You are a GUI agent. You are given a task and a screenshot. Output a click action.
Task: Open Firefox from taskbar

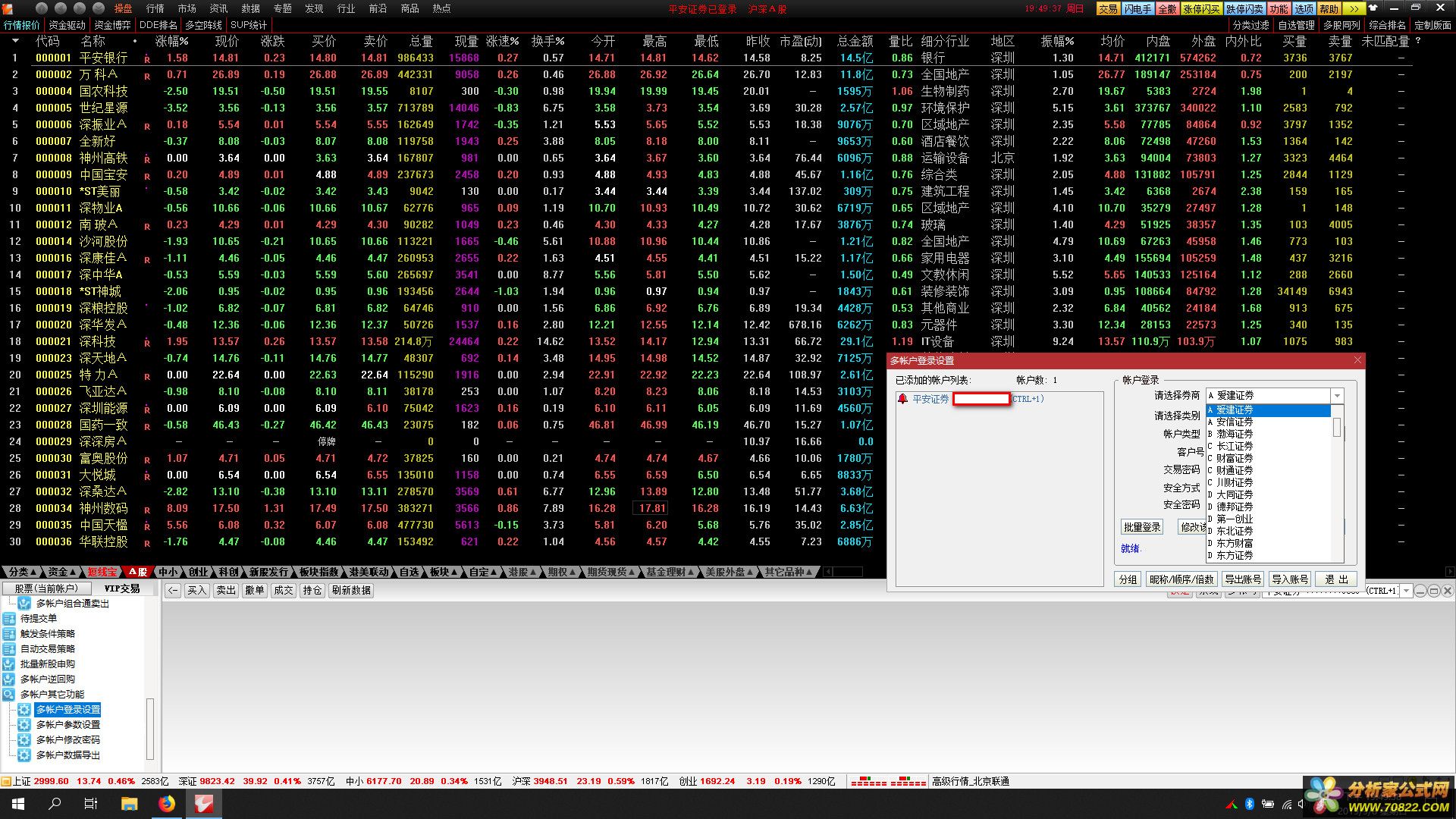pyautogui.click(x=167, y=803)
